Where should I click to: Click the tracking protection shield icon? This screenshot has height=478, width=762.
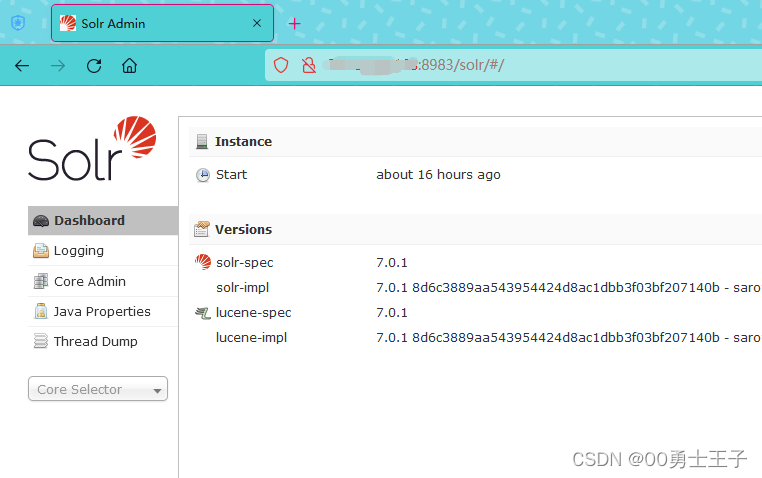coord(281,65)
